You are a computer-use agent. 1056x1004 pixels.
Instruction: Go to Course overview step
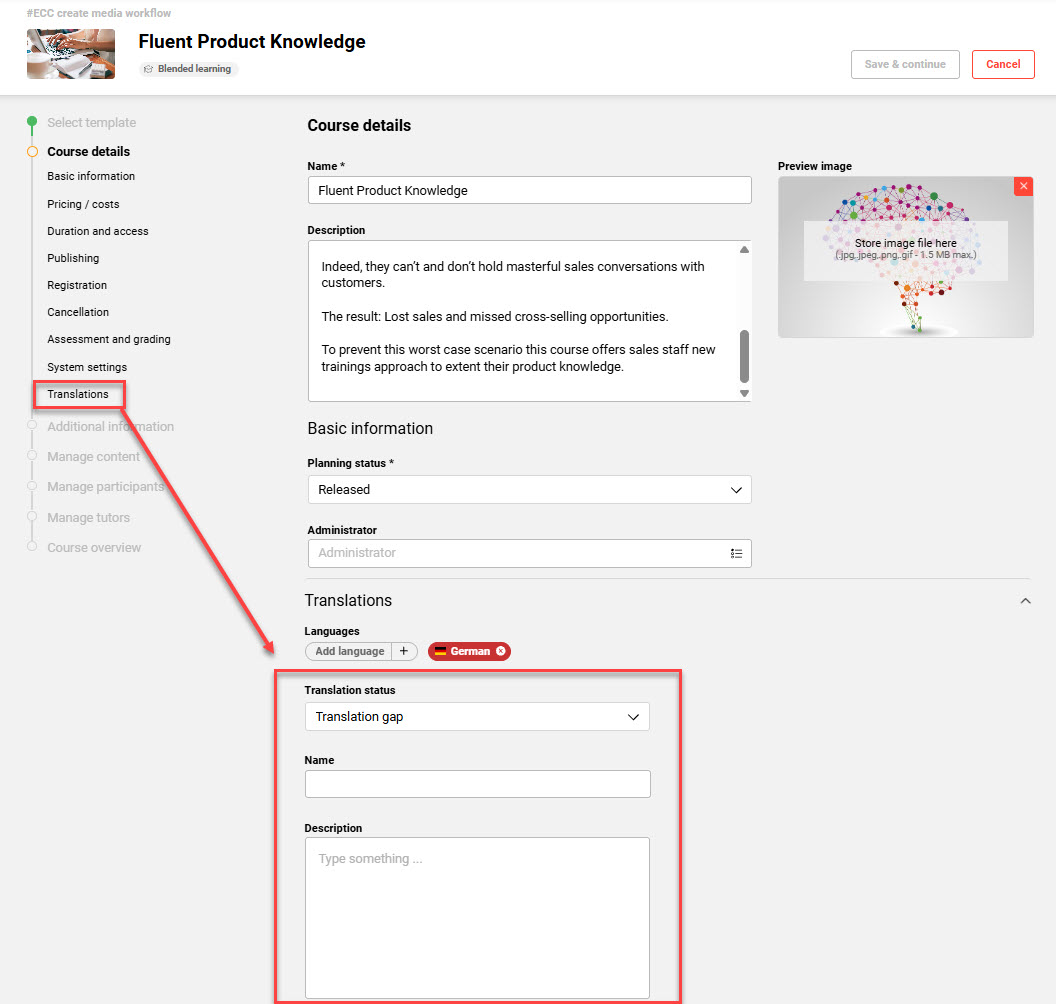coord(94,547)
